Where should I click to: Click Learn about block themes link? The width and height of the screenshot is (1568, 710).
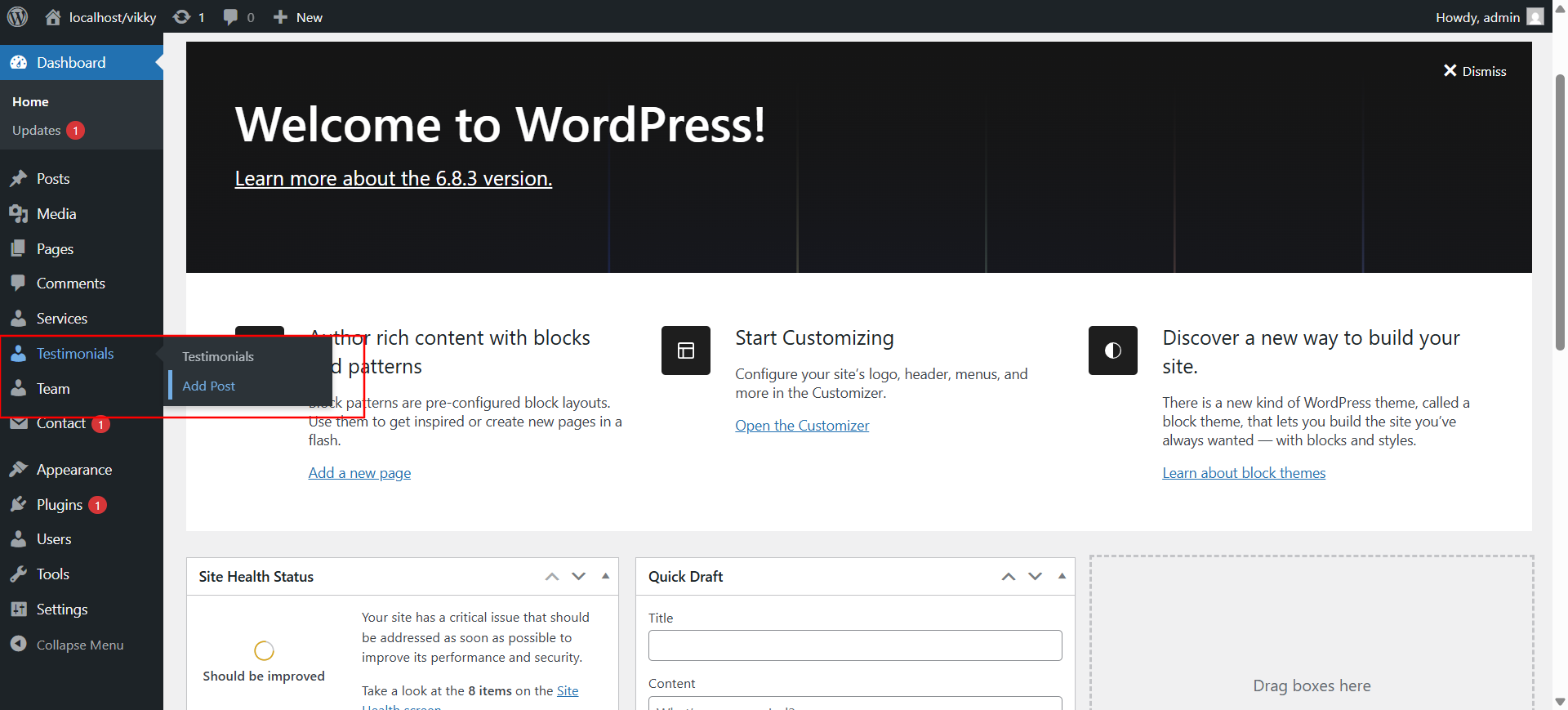(x=1244, y=473)
